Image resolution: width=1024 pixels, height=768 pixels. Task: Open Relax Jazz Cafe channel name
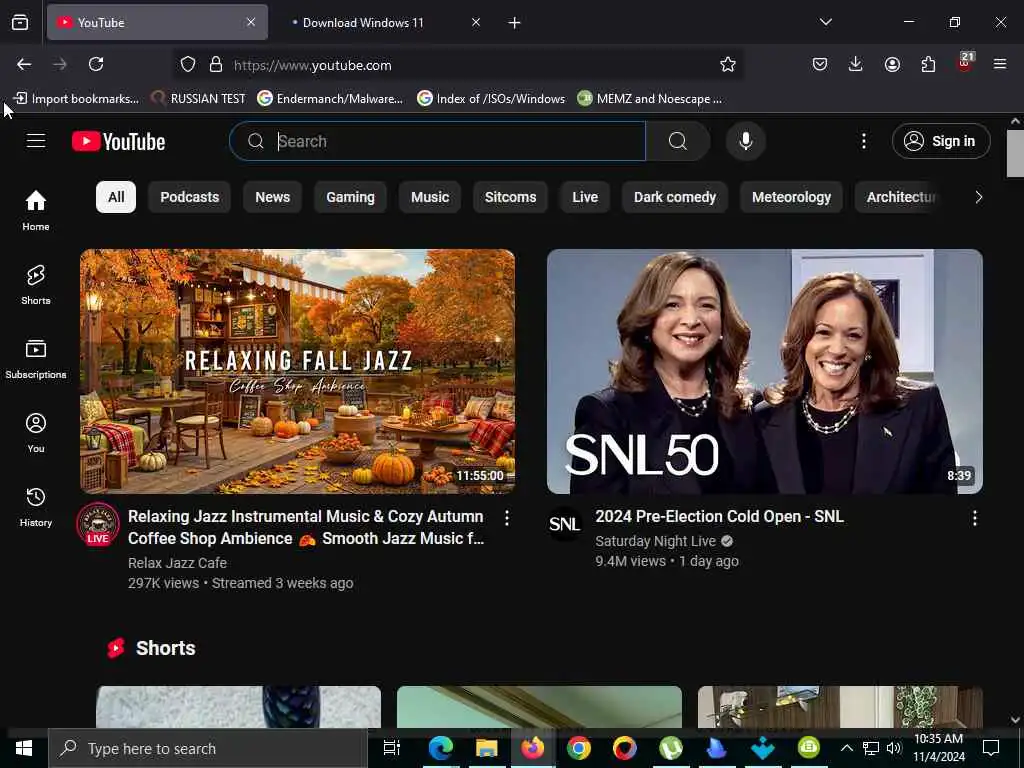(x=177, y=563)
